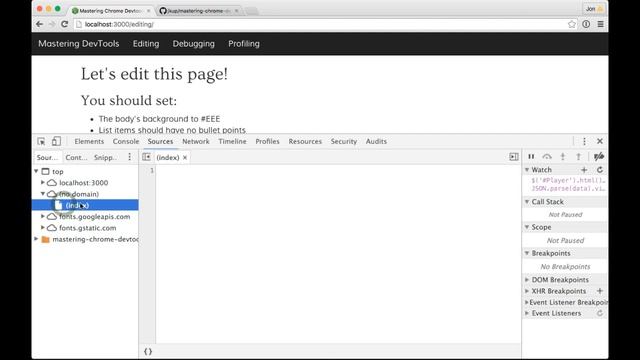Open the (index) editor tab
The image size is (640, 360).
point(168,158)
